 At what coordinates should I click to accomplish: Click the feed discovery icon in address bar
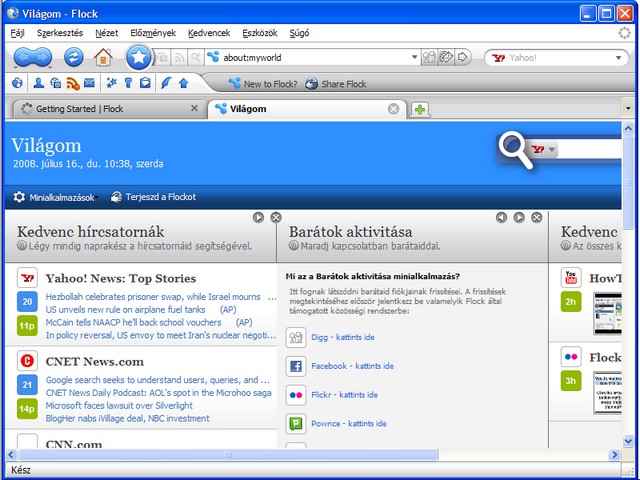(179, 58)
